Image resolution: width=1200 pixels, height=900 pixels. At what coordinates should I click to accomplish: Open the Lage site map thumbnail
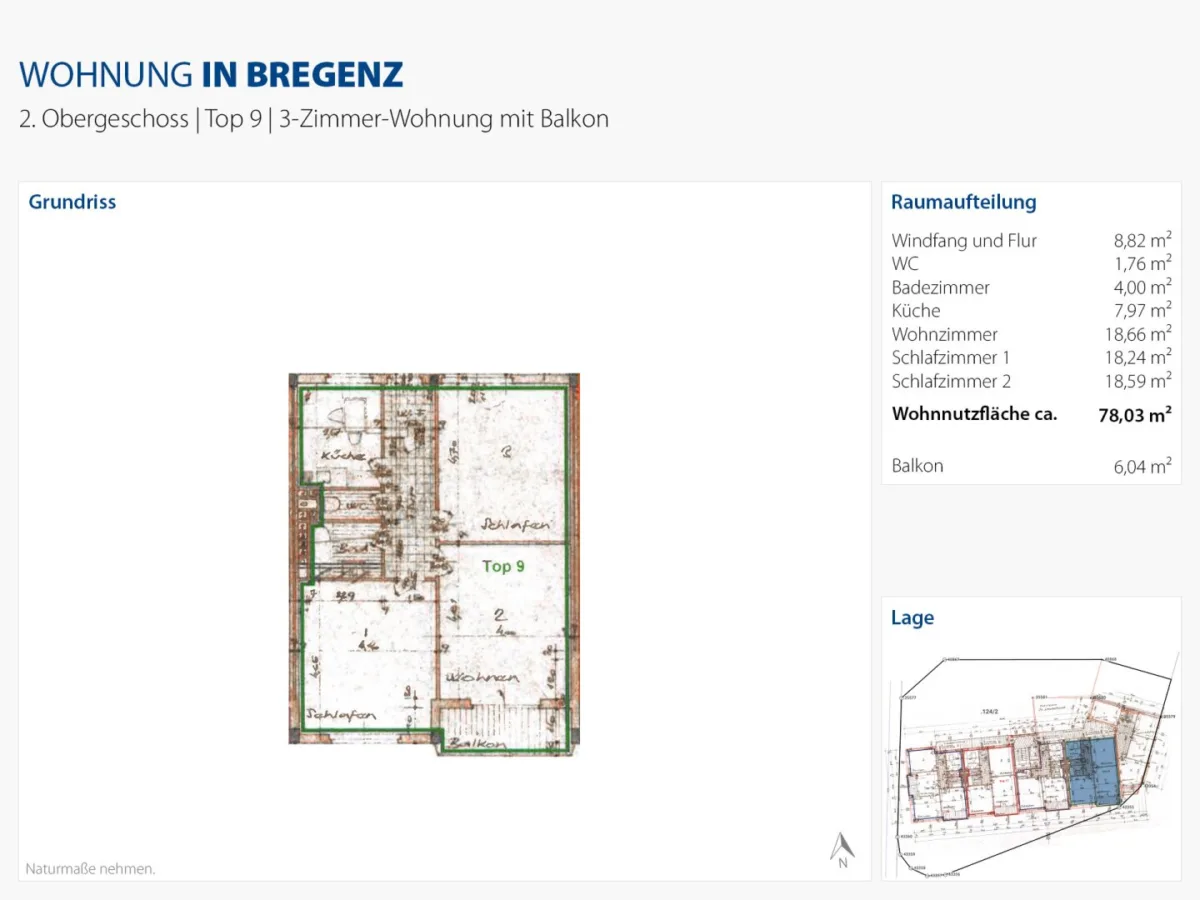(x=1032, y=765)
